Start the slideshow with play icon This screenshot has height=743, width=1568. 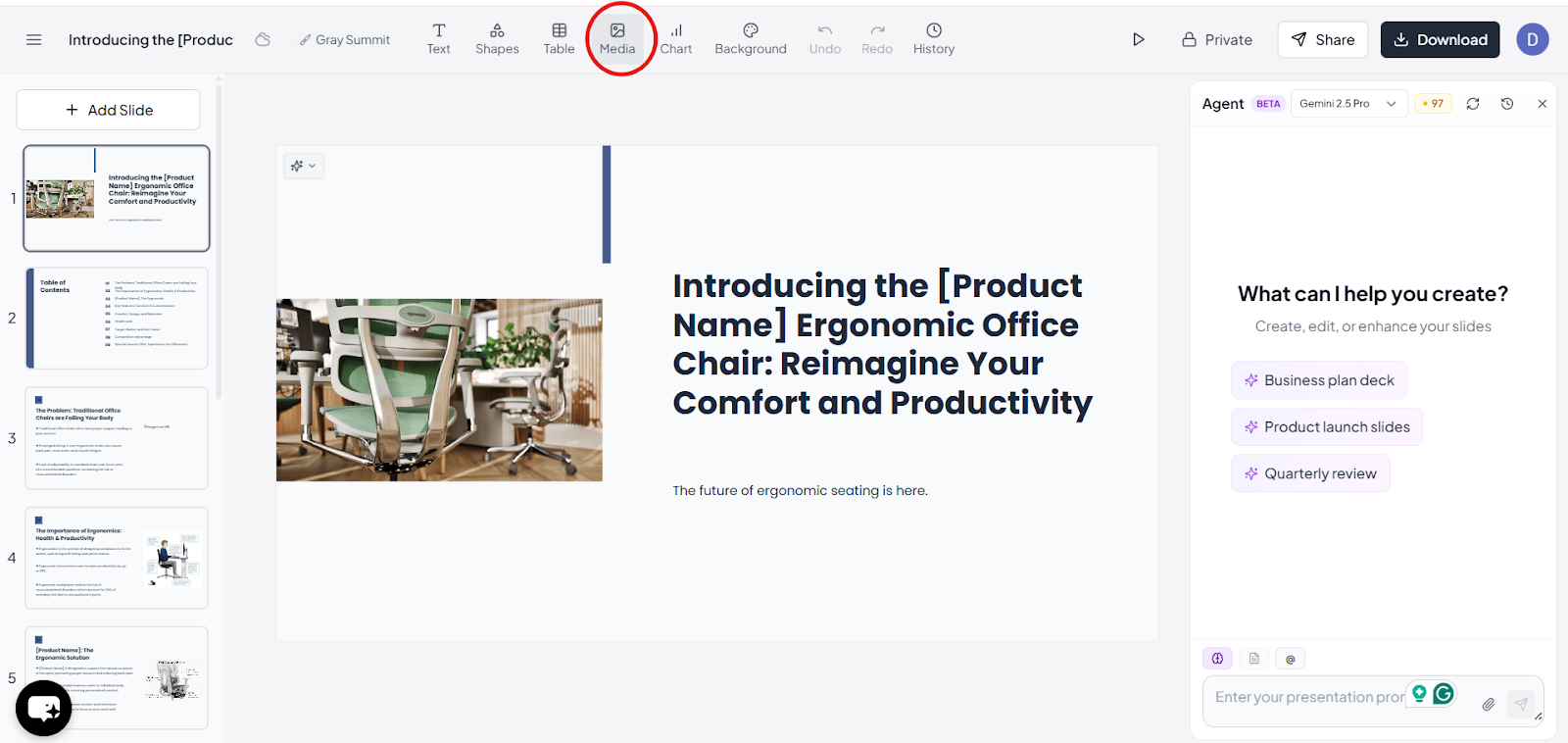point(1138,39)
